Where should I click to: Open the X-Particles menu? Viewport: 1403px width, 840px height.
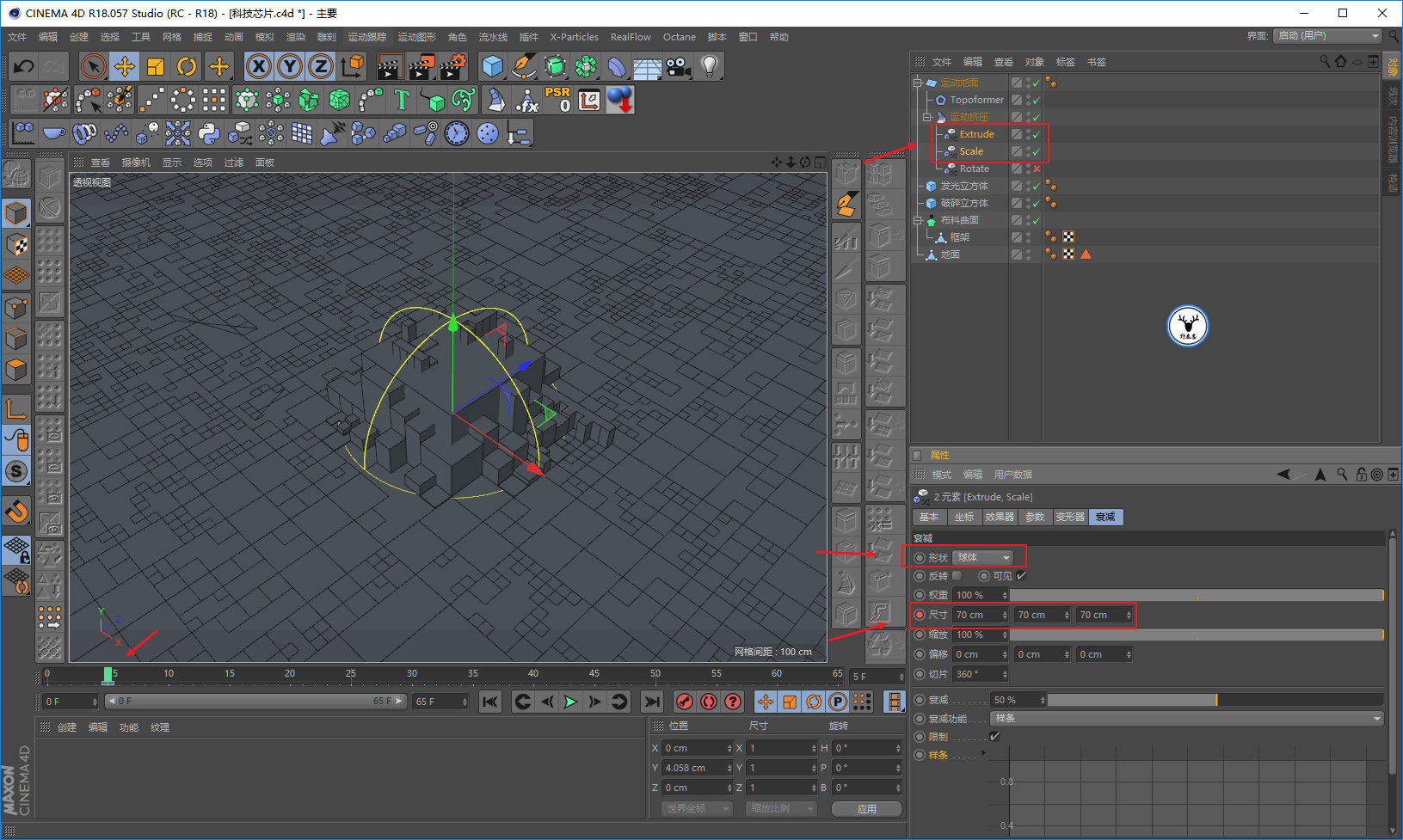point(574,37)
